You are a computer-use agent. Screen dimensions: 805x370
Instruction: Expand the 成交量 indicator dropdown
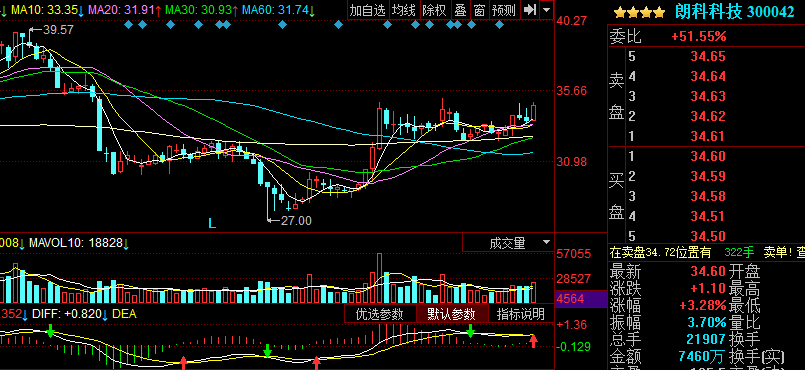(546, 242)
